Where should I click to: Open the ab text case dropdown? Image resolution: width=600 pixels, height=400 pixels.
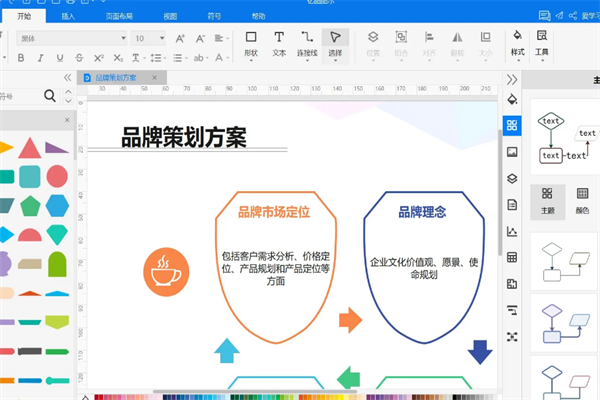(x=201, y=58)
